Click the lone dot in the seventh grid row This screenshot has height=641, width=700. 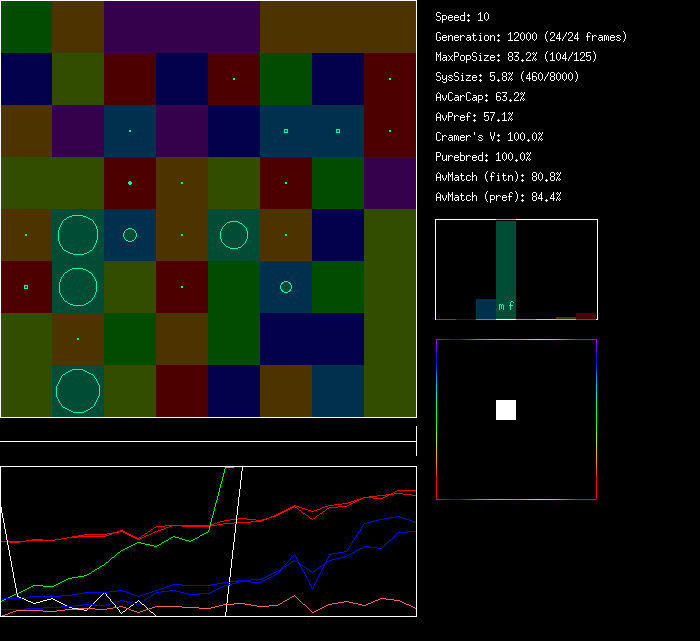click(x=78, y=339)
